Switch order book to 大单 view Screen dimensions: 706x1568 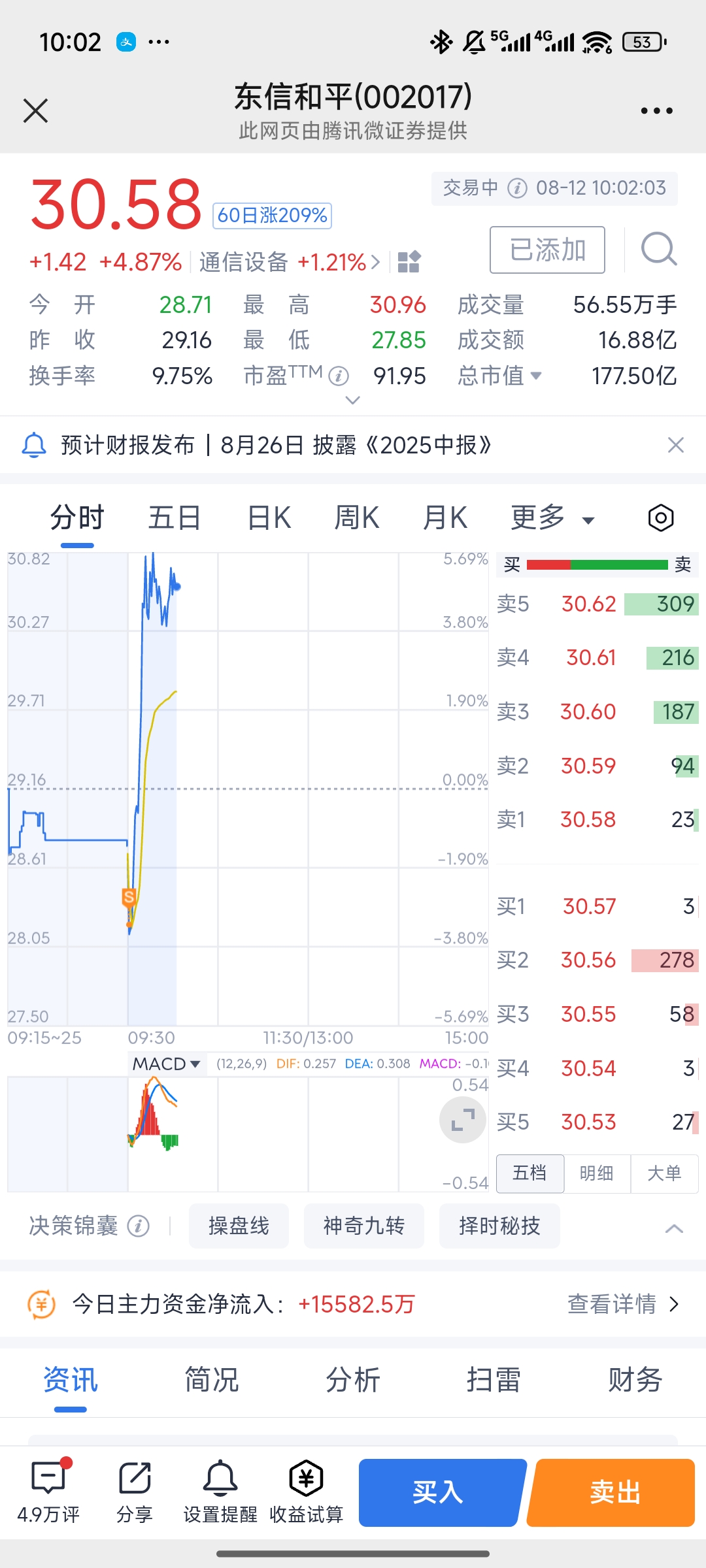(664, 1173)
